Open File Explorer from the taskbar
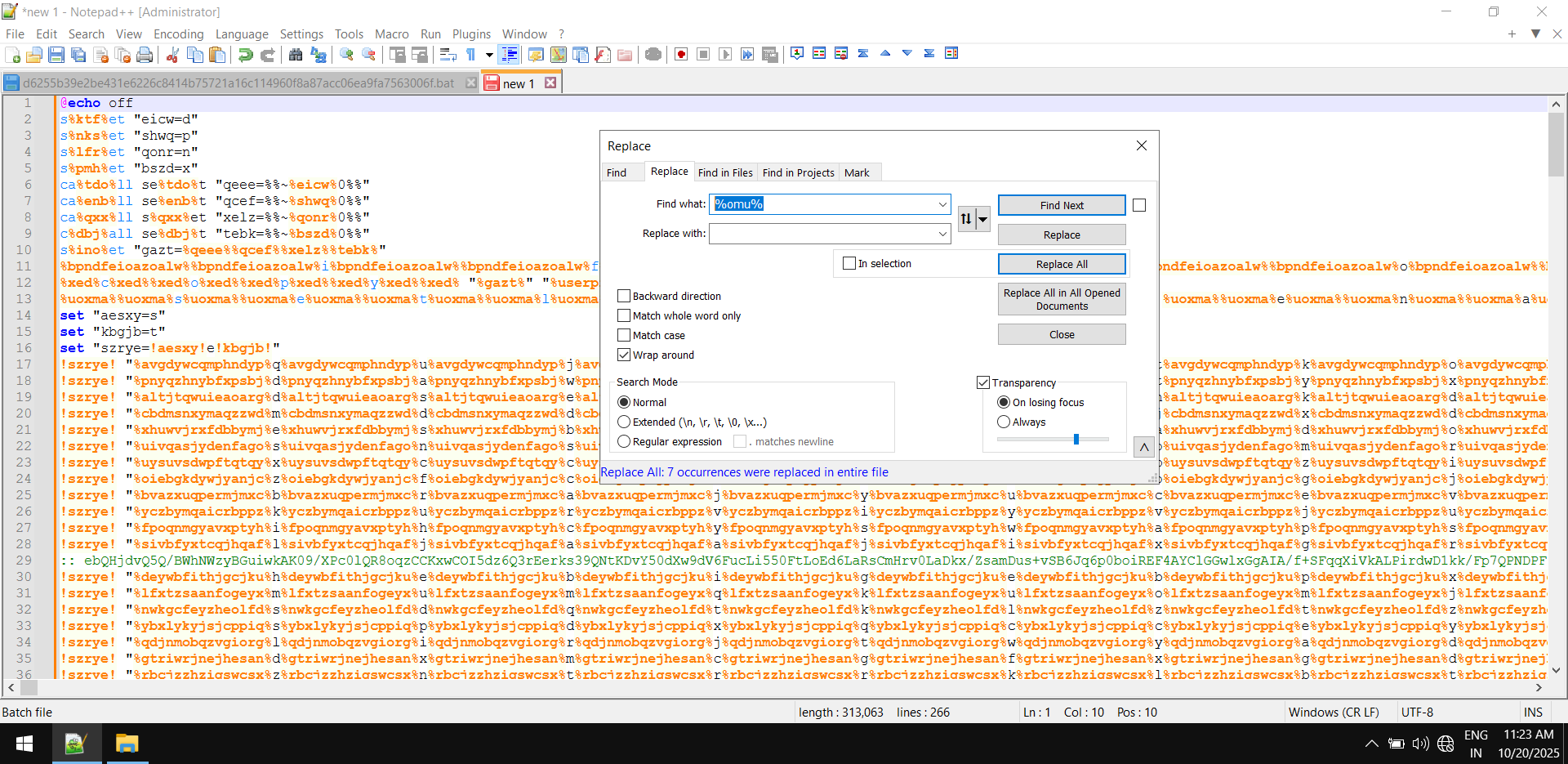 click(x=127, y=744)
